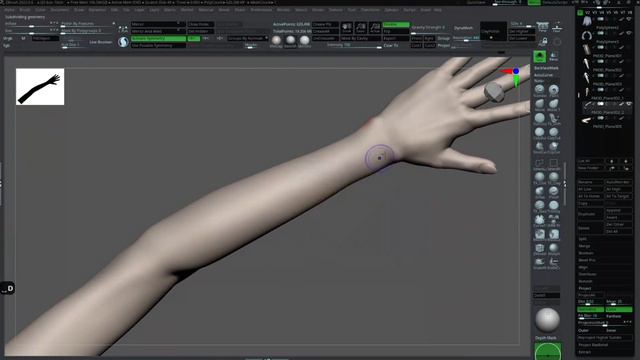Viewport: 640px width, 360px height.
Task: Click the DynaMesh button
Action: coord(463,28)
